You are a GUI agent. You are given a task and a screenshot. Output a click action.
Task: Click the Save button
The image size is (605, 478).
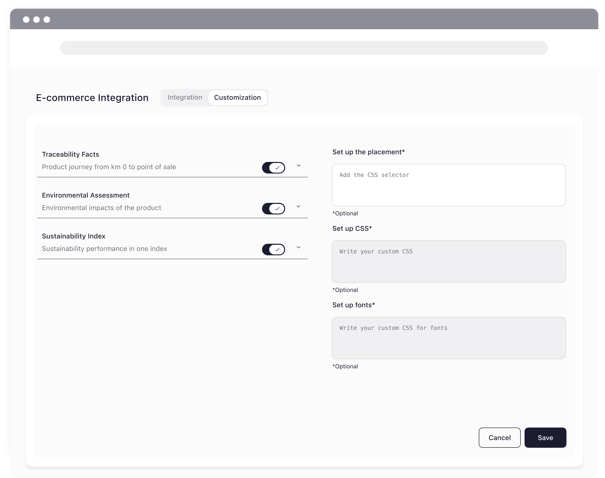point(545,437)
